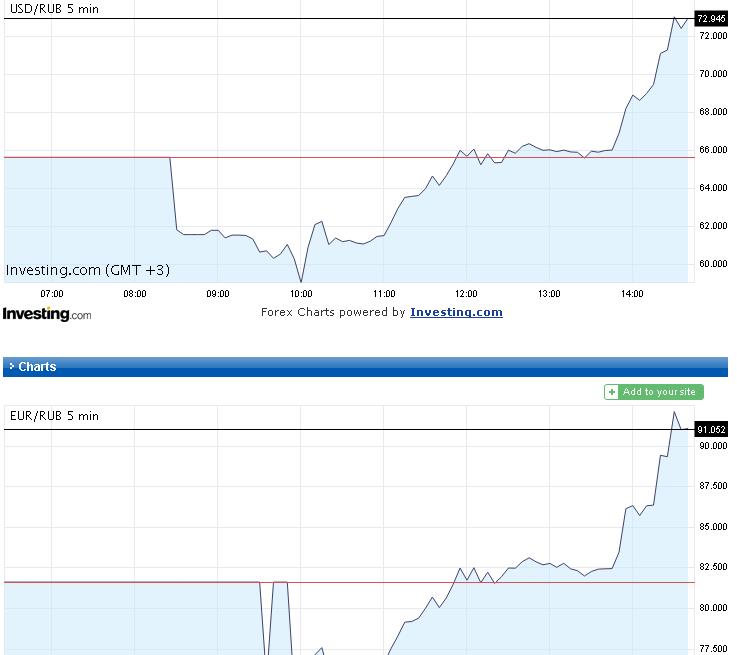Click the 85.000 price label on EUR/RUB axis

[x=712, y=527]
